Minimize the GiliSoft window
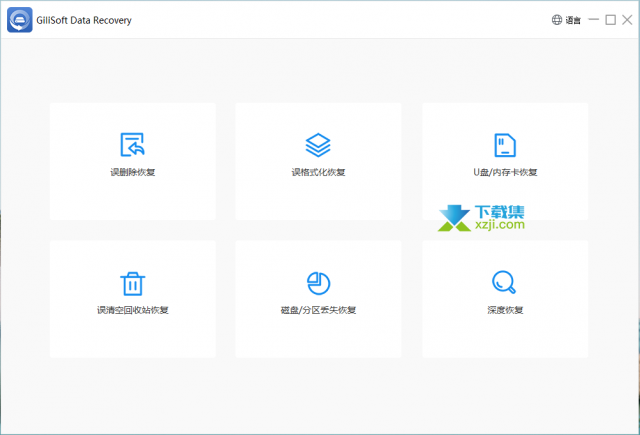This screenshot has width=640, height=435. point(593,20)
